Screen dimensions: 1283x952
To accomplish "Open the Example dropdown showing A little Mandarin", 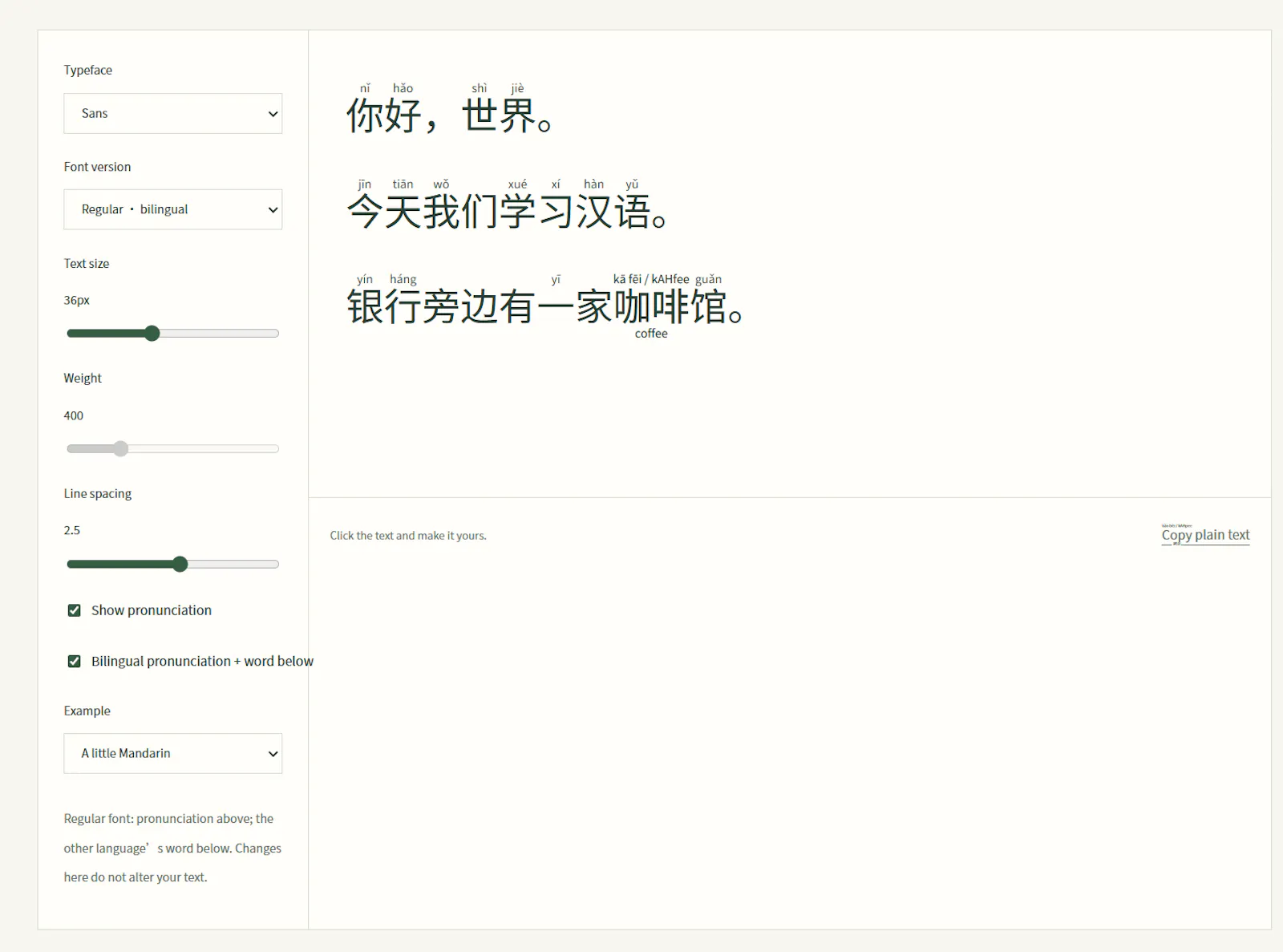I will coord(172,753).
